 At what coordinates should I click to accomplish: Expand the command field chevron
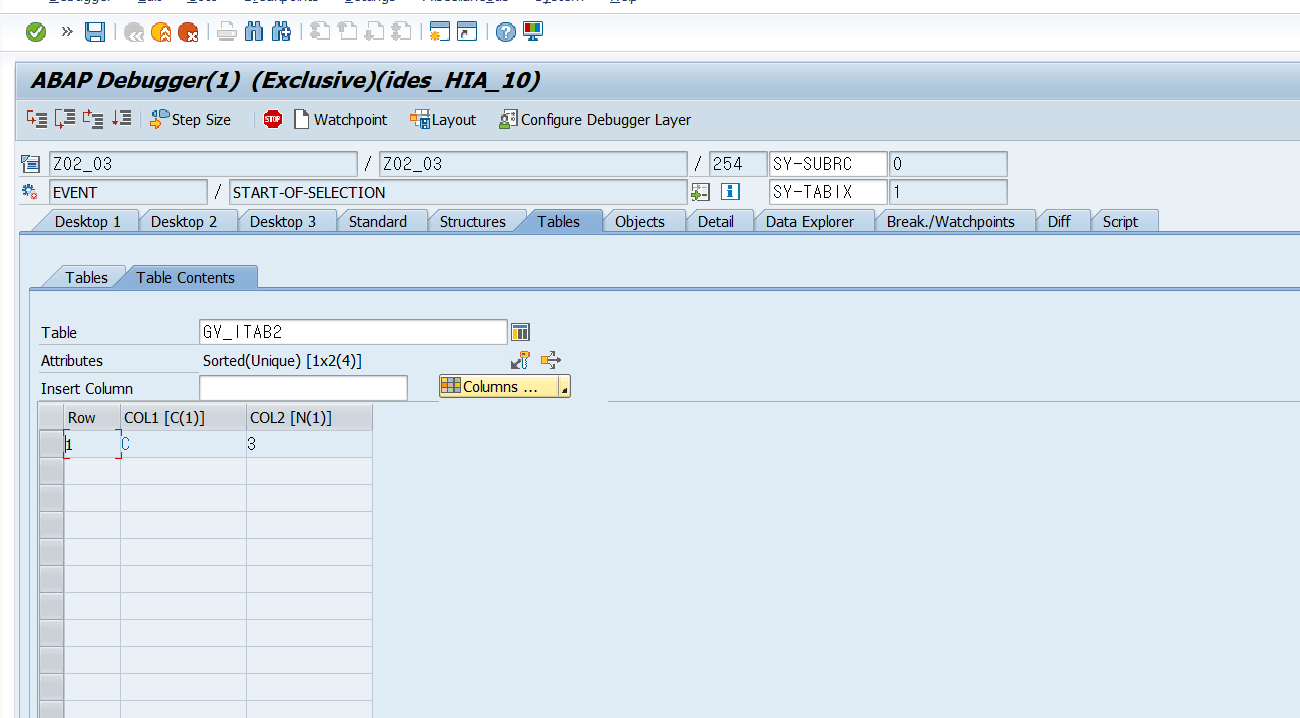(67, 32)
